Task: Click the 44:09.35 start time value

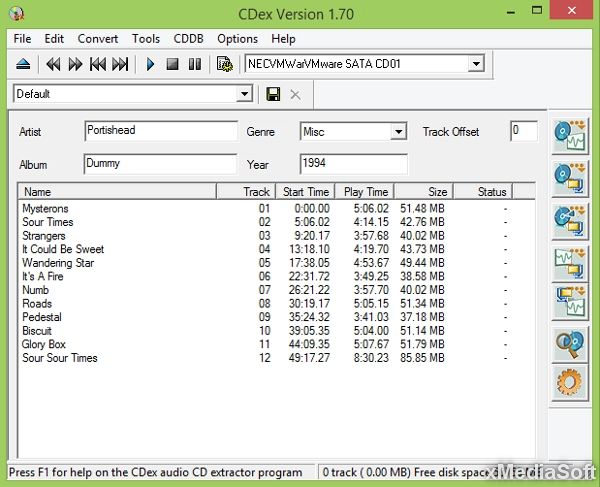Action: tap(309, 344)
